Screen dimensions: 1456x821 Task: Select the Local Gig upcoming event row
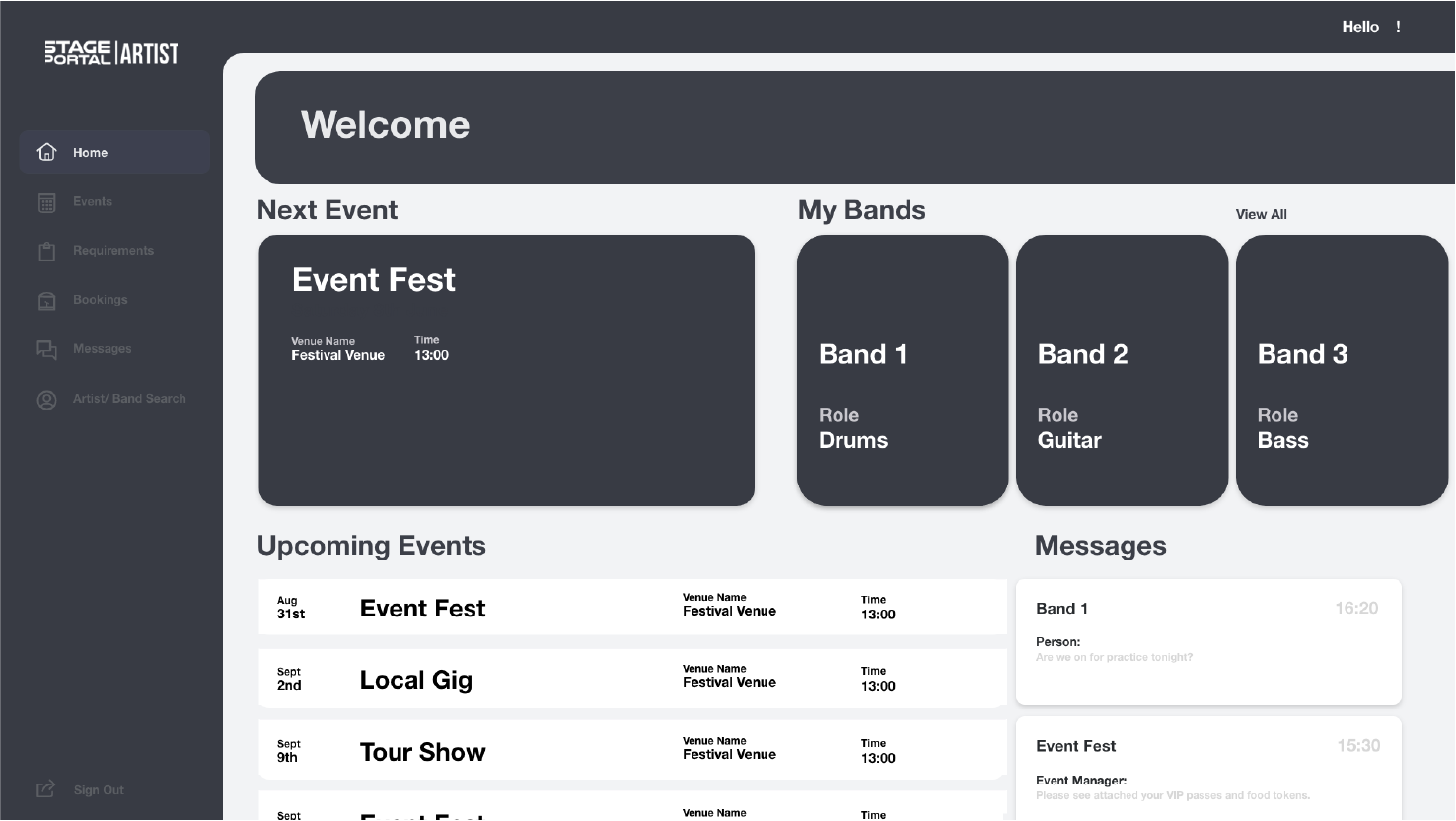[631, 679]
